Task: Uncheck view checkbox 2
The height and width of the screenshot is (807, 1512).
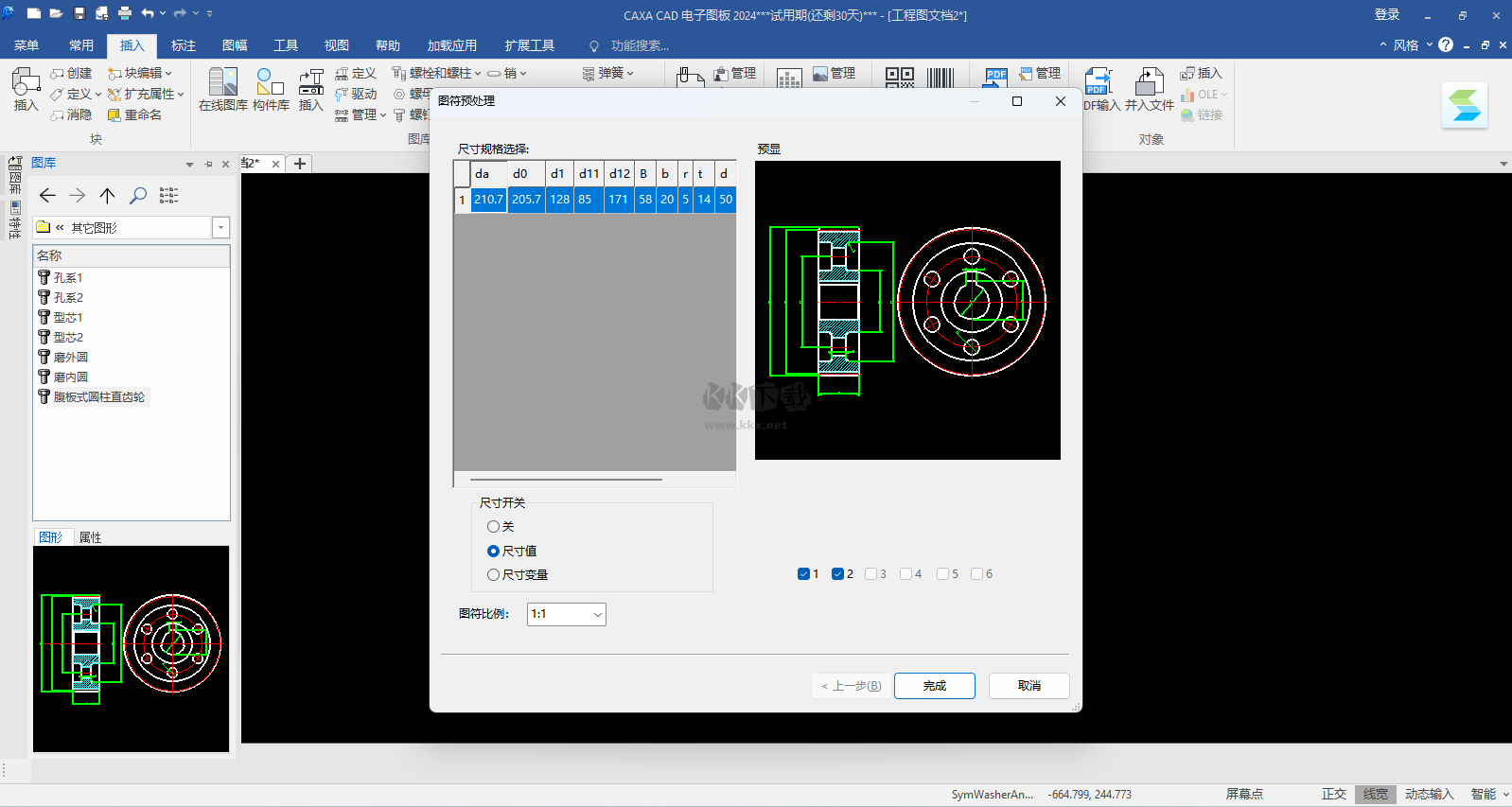Action: [x=837, y=574]
